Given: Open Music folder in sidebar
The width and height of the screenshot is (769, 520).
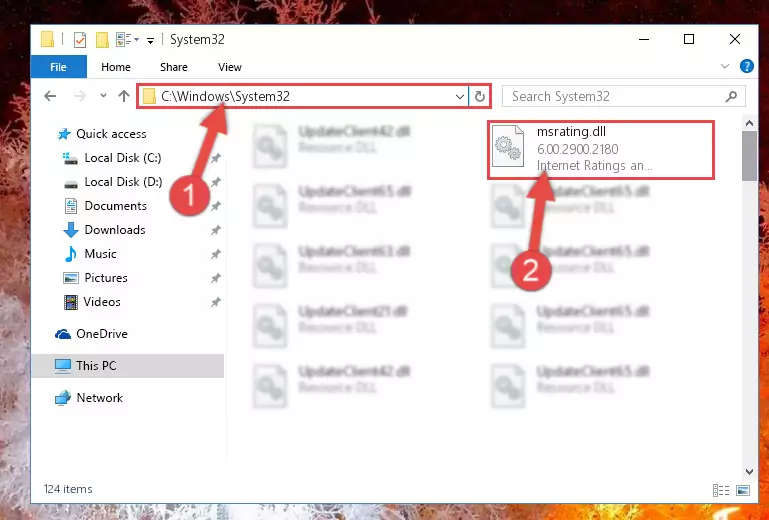Looking at the screenshot, I should (x=100, y=254).
